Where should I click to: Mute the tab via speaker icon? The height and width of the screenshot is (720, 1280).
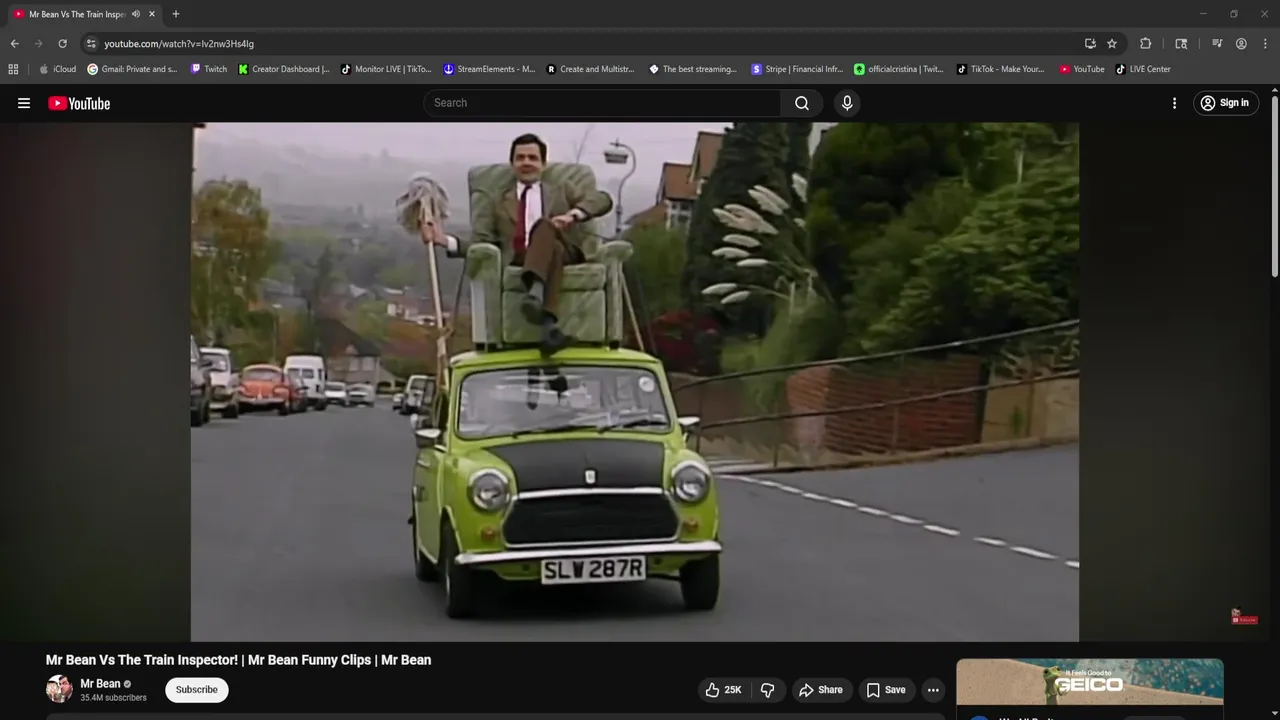[x=136, y=14]
